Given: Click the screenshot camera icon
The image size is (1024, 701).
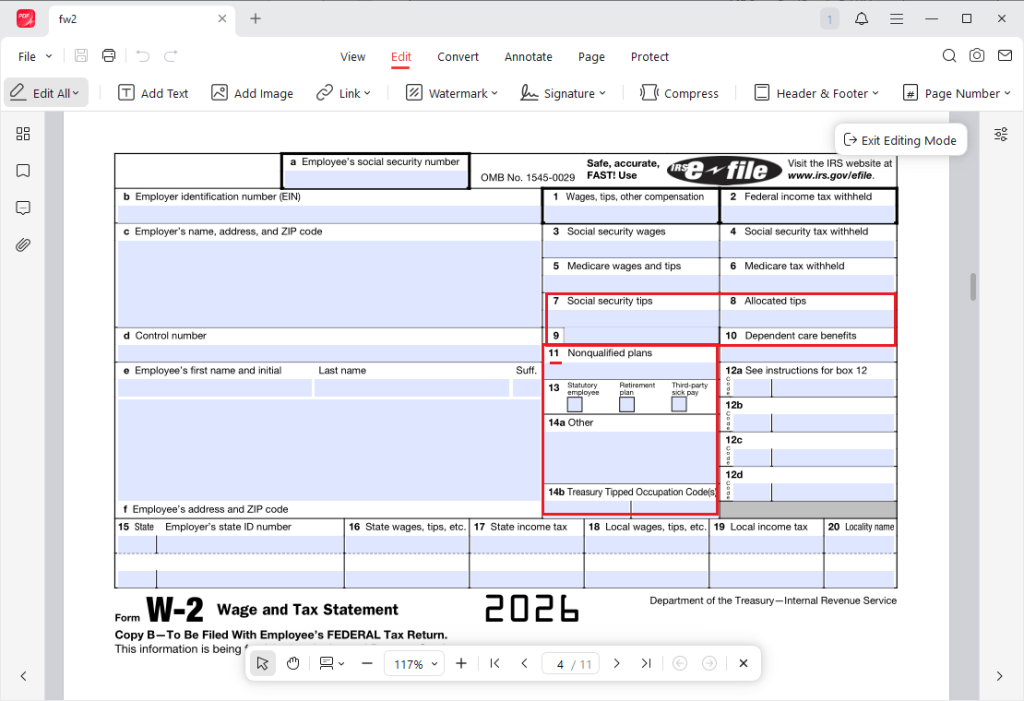Looking at the screenshot, I should [976, 56].
